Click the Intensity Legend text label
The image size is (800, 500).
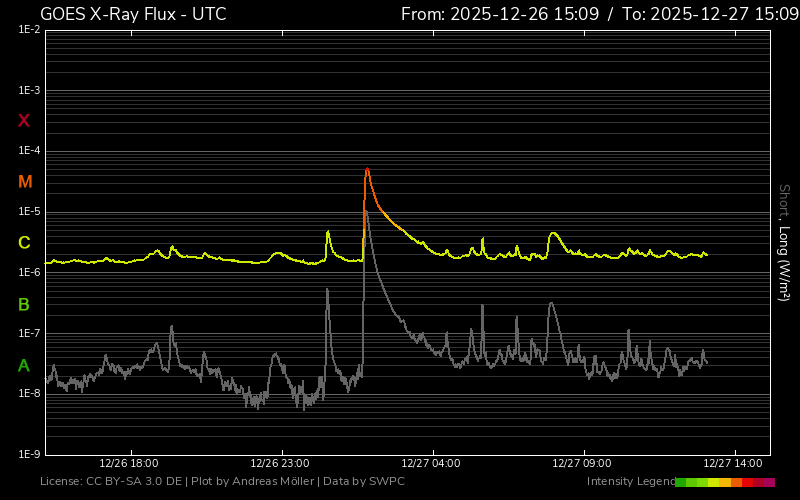630,482
